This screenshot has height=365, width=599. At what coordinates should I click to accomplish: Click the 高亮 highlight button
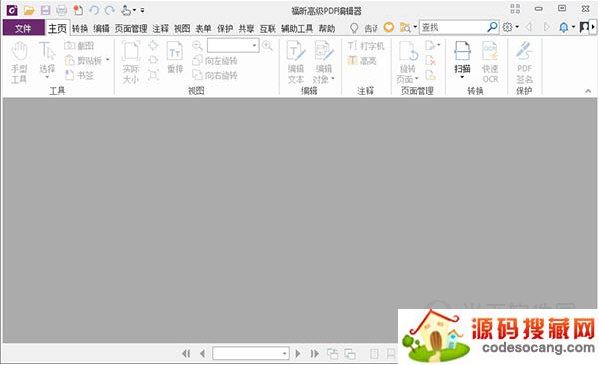coord(362,60)
